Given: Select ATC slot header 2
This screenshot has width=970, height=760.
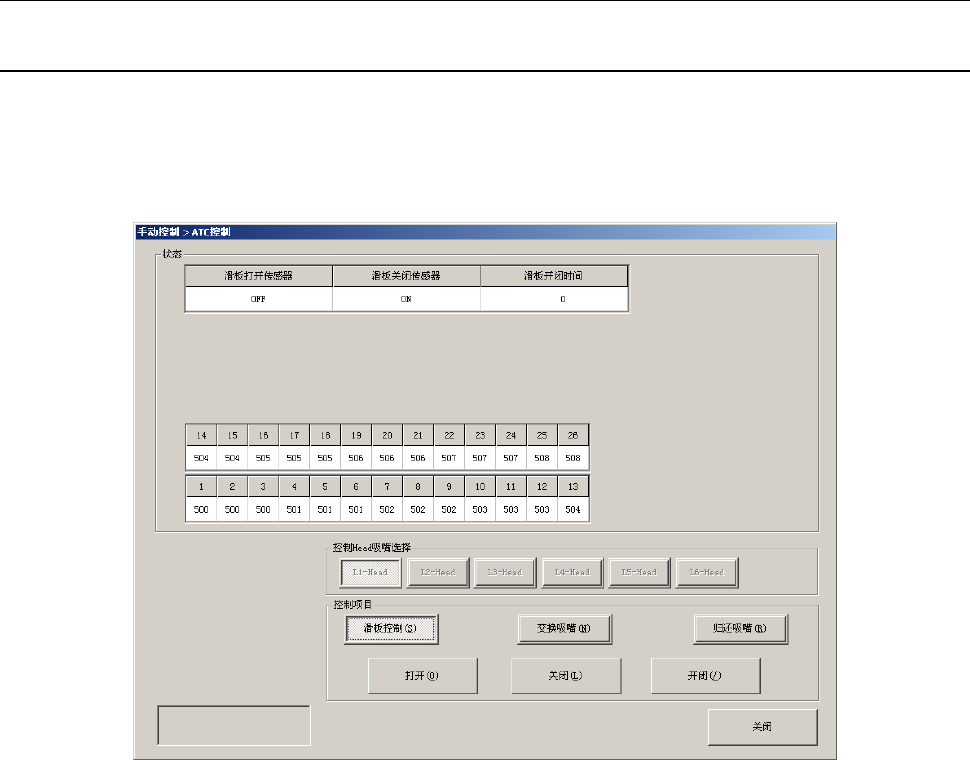Looking at the screenshot, I should point(232,487).
